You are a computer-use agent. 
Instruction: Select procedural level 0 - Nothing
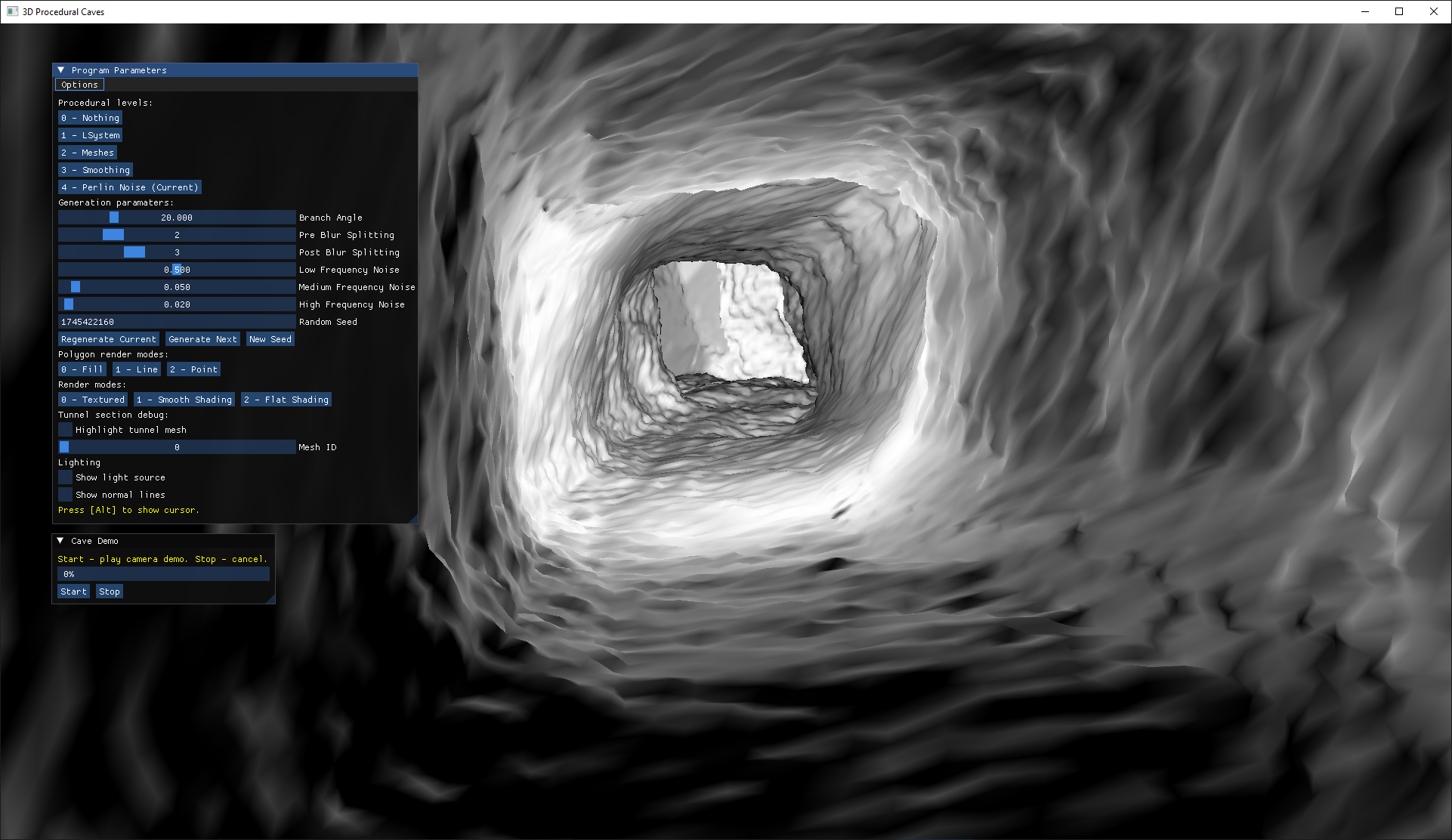pos(90,118)
